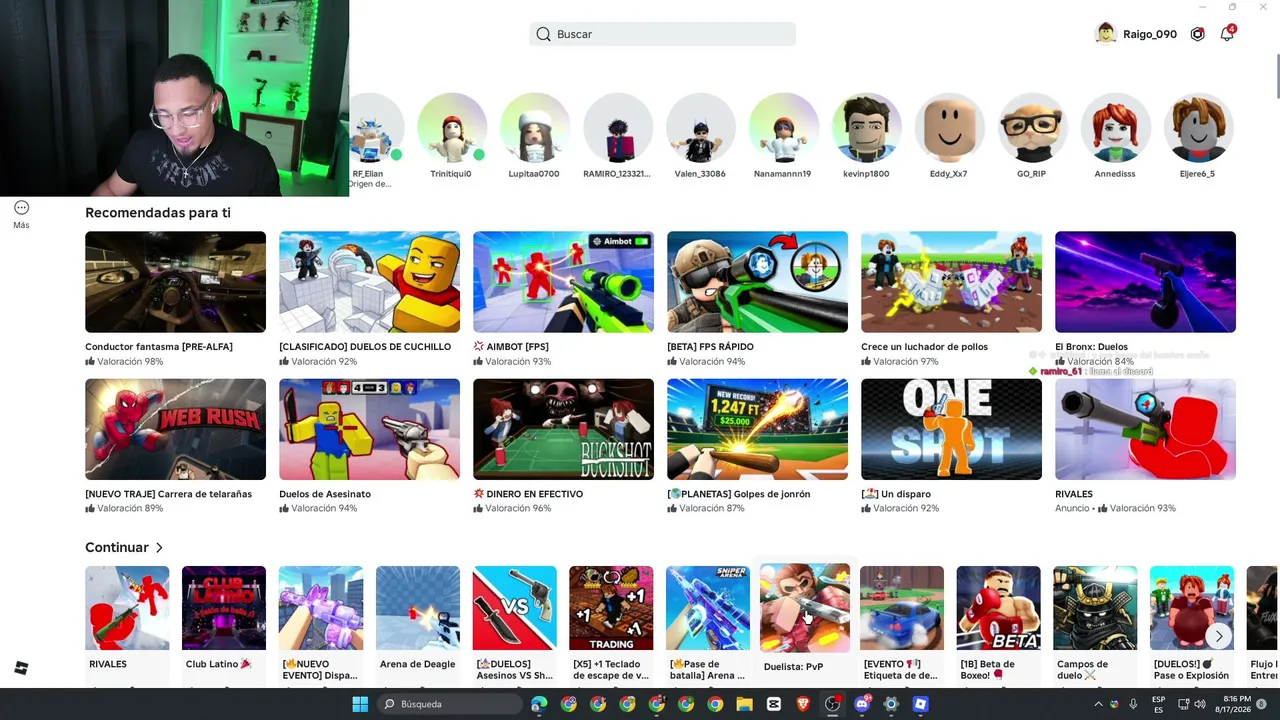Open CapCut from the taskbar

pyautogui.click(x=774, y=704)
